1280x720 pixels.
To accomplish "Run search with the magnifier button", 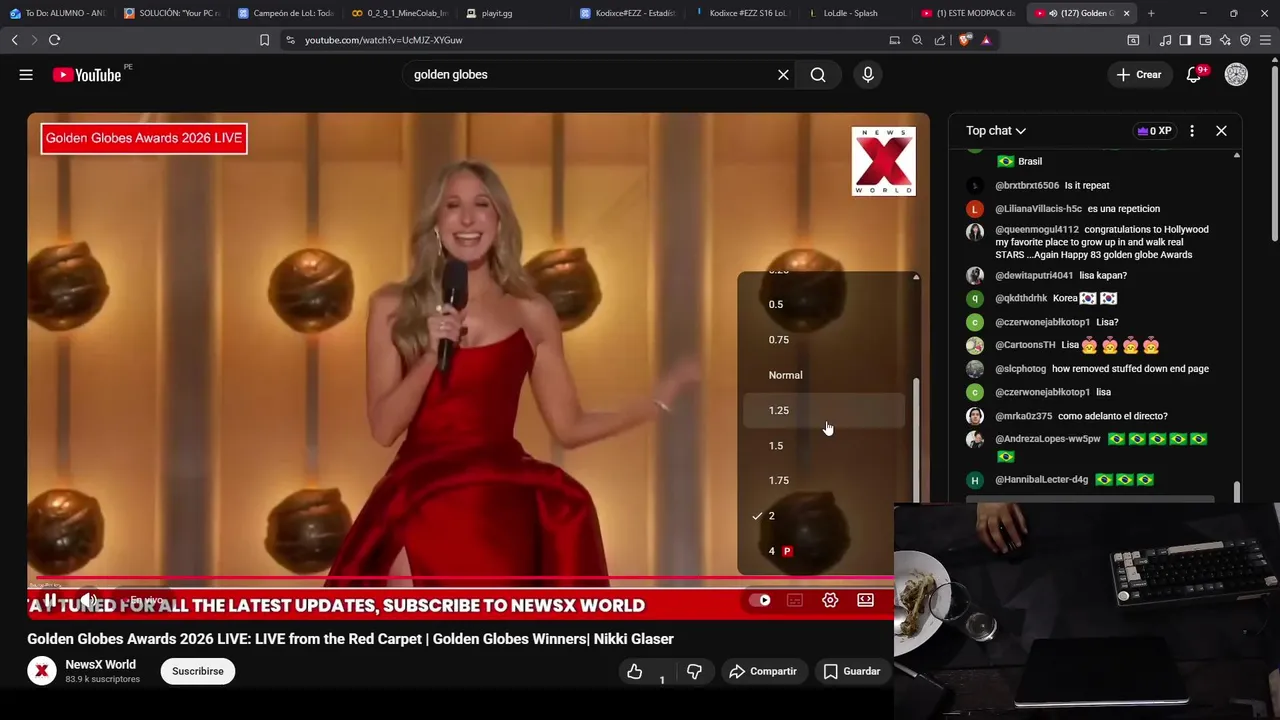I will (x=818, y=75).
